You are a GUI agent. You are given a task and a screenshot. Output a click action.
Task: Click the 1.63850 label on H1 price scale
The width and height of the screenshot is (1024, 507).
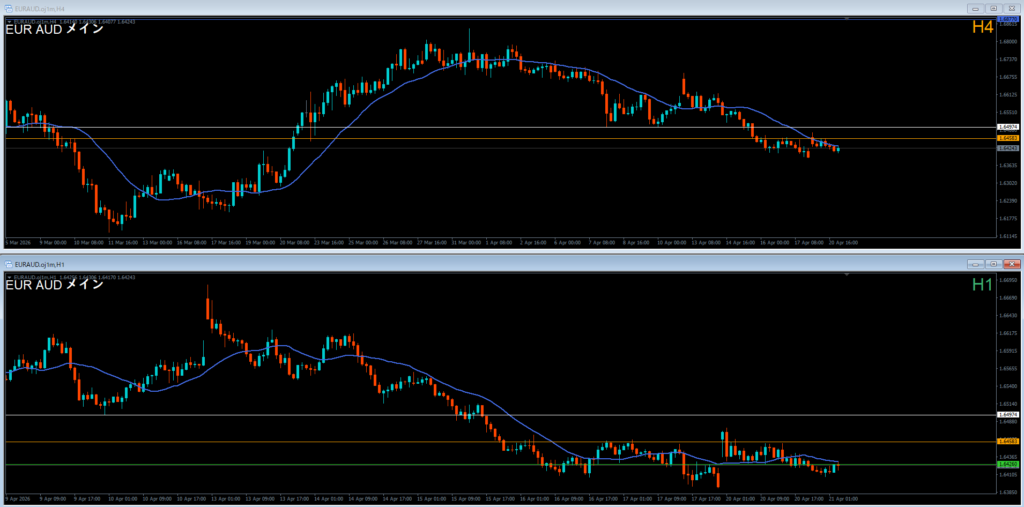pos(1008,491)
